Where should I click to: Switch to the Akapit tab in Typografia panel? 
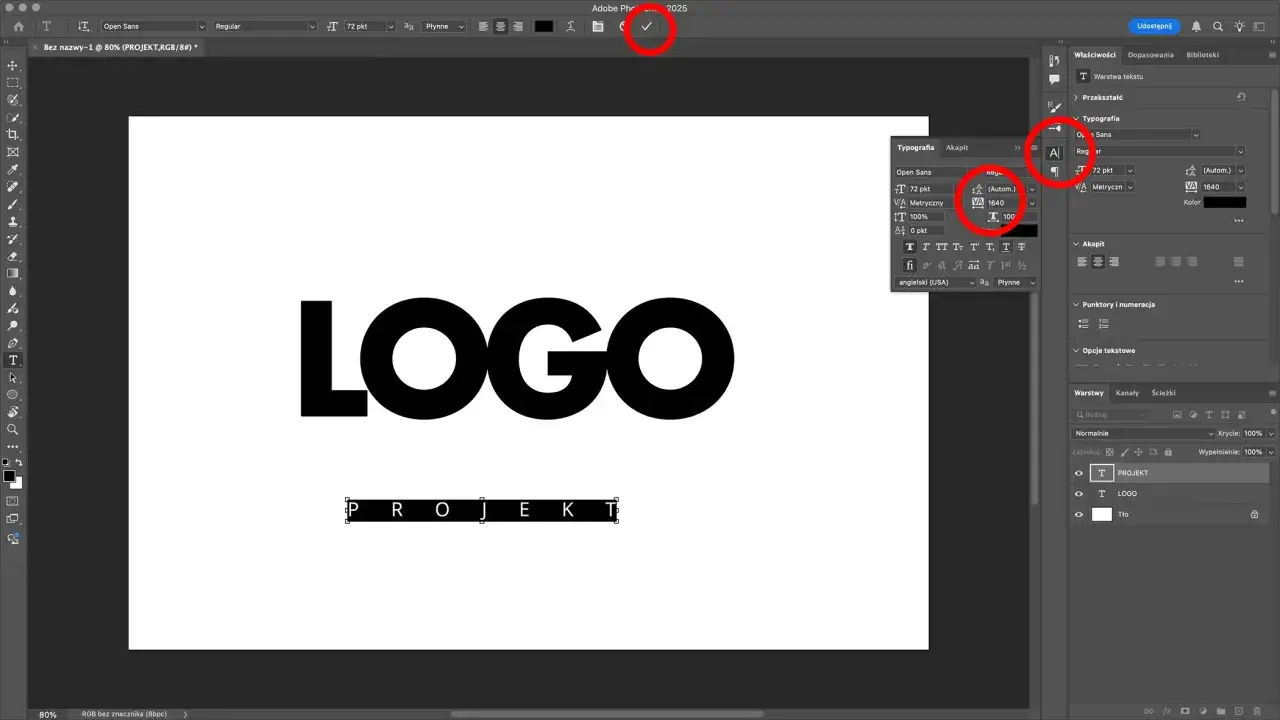point(957,147)
